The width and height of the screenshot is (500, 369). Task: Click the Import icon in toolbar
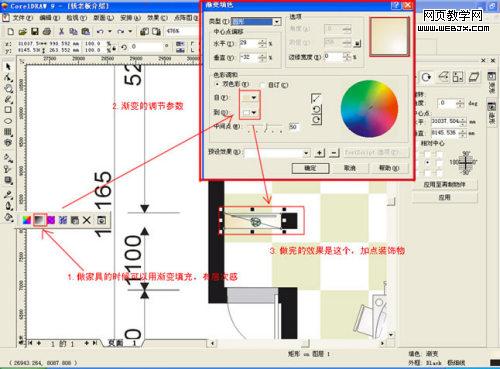point(144,32)
